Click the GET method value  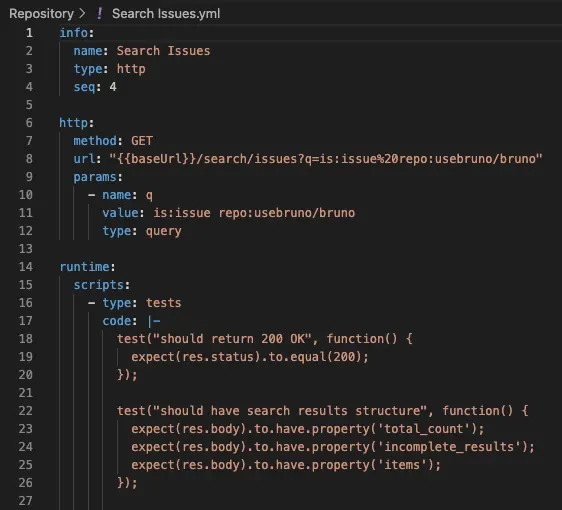pos(142,141)
